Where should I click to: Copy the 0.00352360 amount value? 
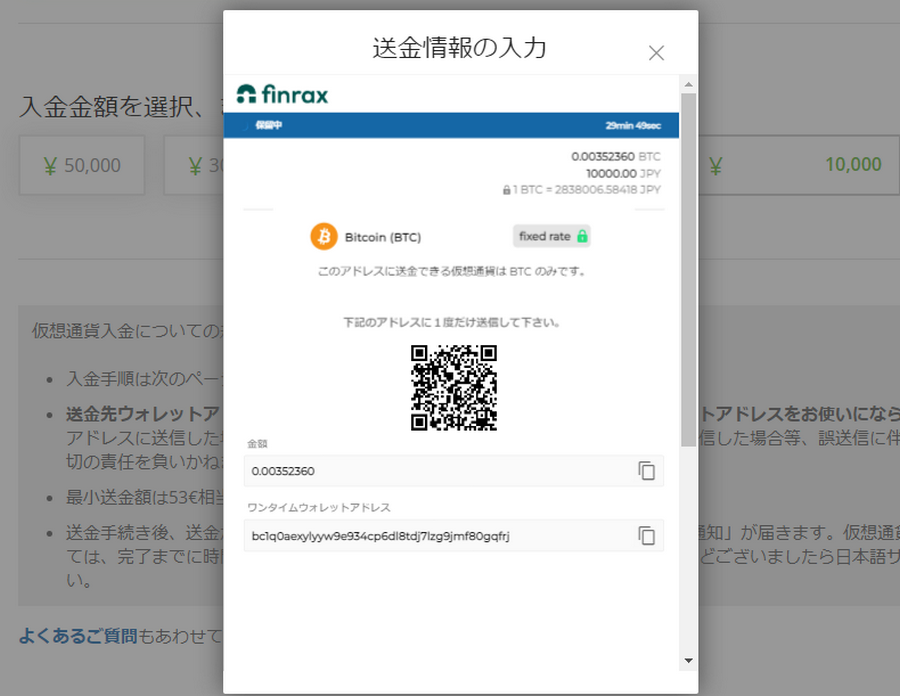[x=646, y=471]
